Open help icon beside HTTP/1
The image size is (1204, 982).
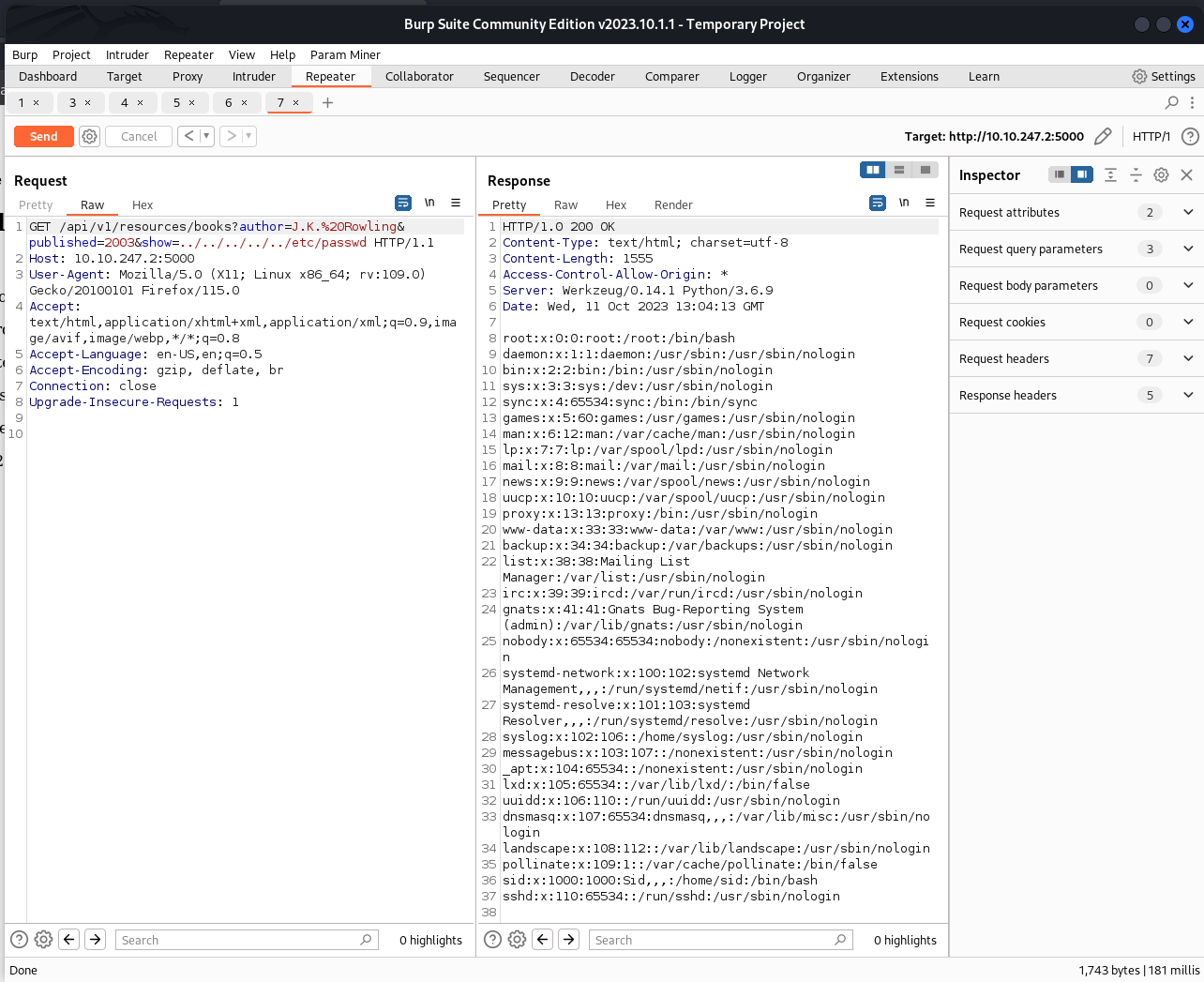point(1190,136)
